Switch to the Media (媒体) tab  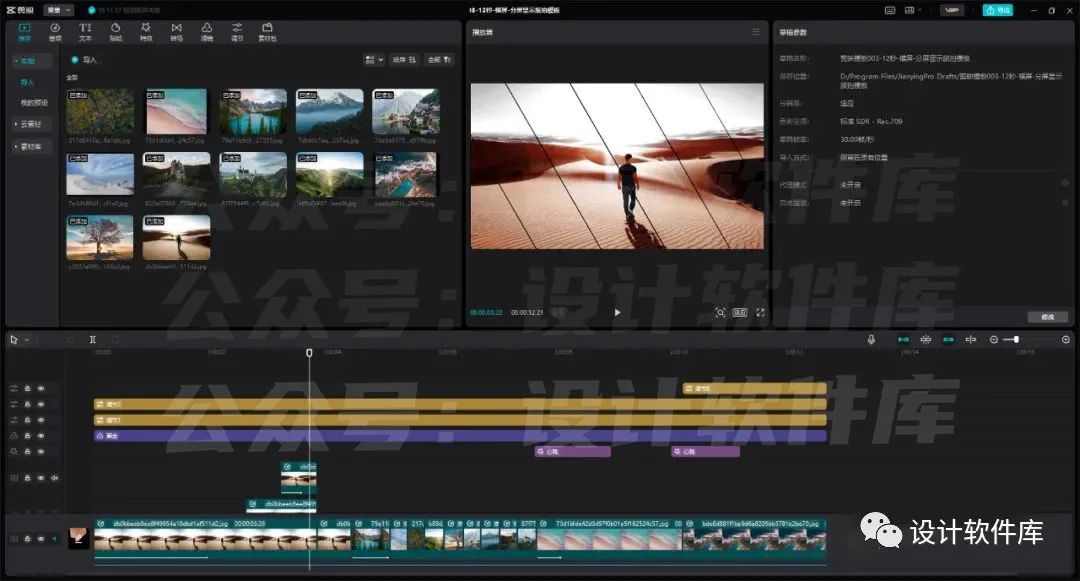(25, 32)
